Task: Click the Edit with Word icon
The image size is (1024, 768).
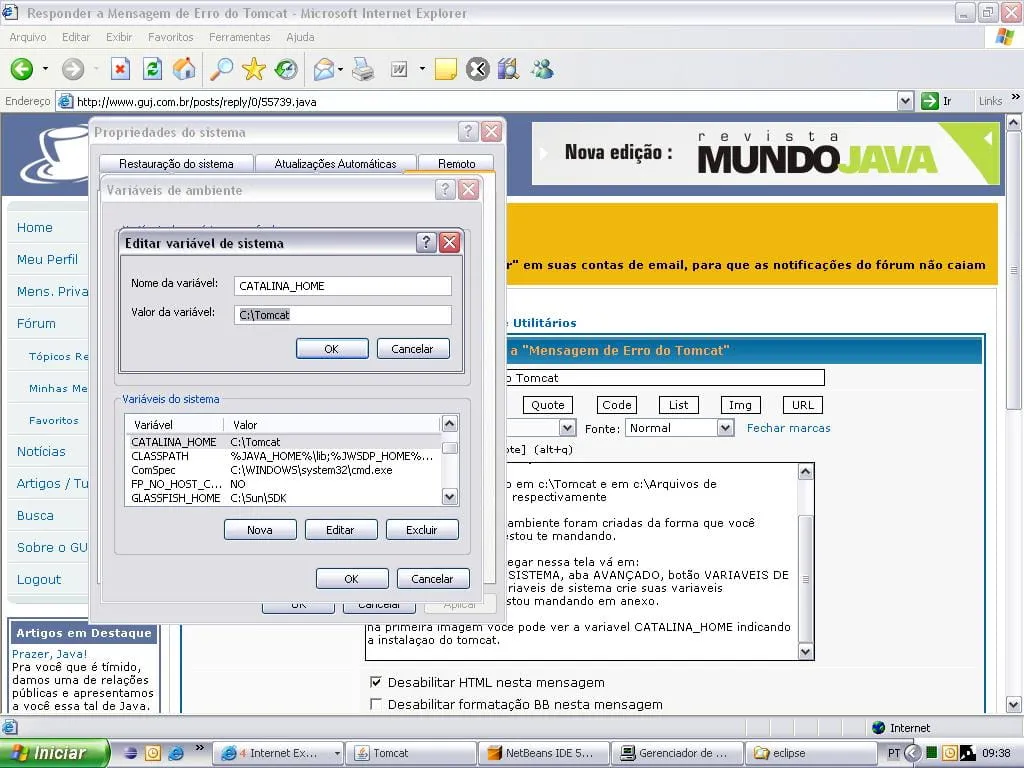Action: pos(398,69)
